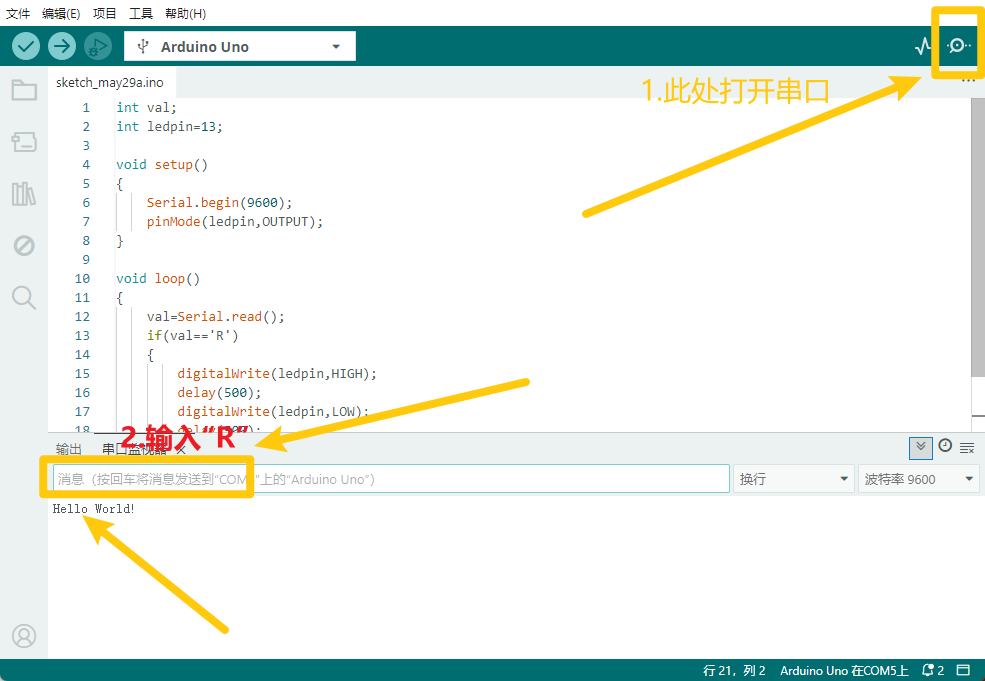This screenshot has width=985, height=681.
Task: Click the digitalWrite(ledpin,LOW) line
Action: (273, 411)
